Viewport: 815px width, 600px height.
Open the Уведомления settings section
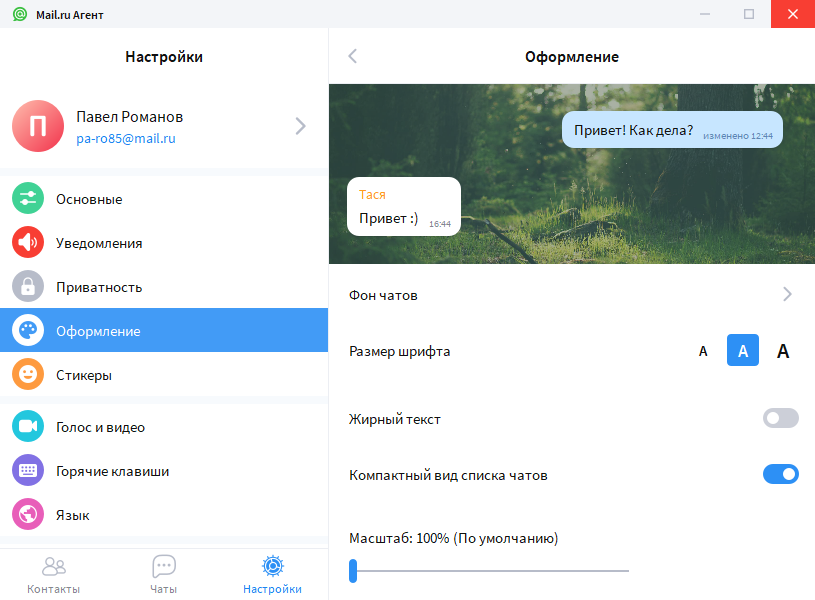(x=164, y=242)
